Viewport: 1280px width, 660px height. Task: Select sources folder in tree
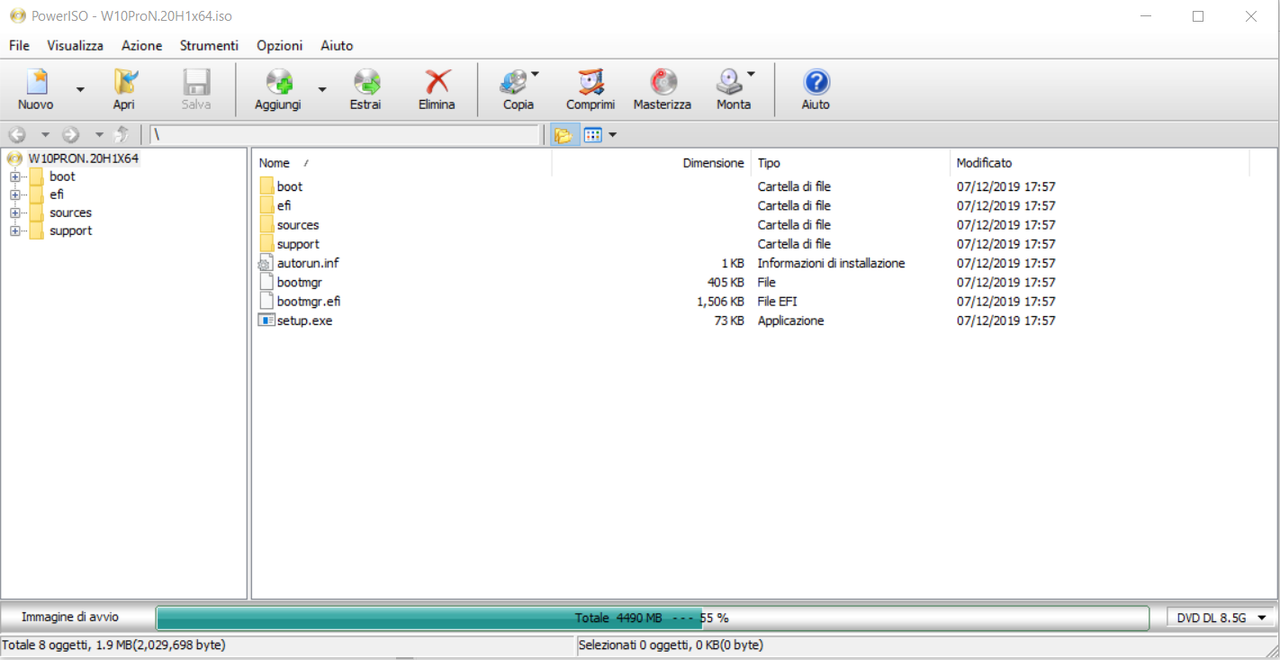click(70, 213)
